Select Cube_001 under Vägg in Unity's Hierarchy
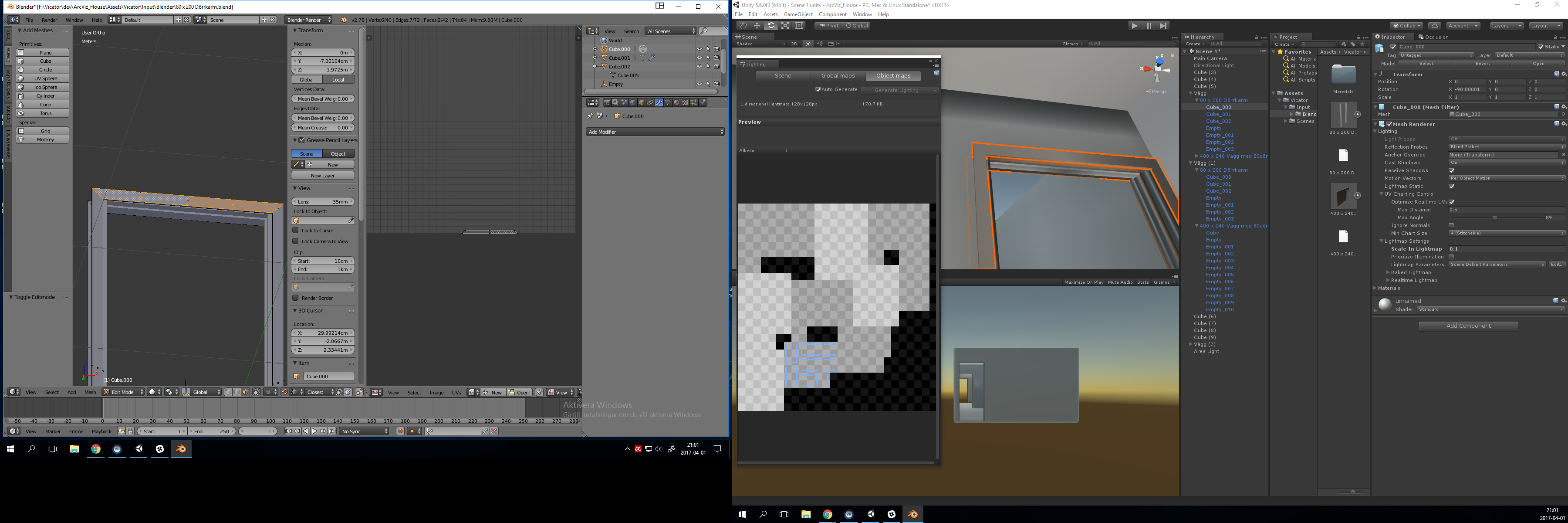 (1218, 114)
